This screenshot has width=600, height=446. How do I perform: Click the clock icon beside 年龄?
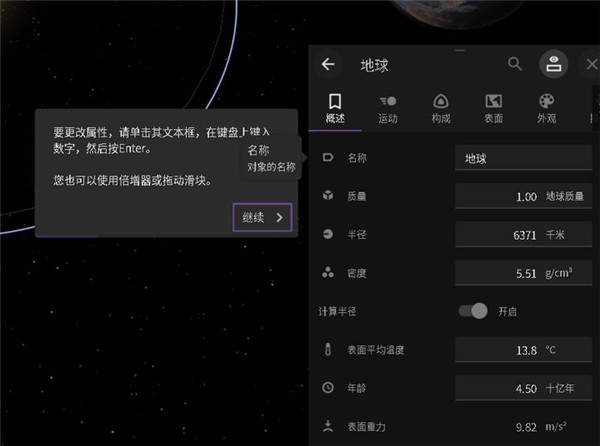(x=328, y=387)
